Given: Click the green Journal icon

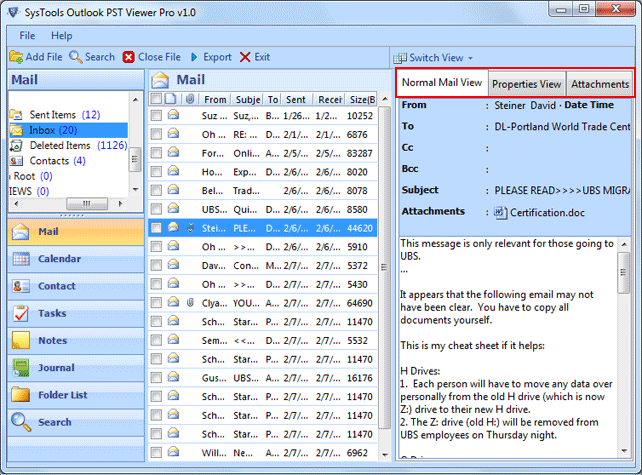Looking at the screenshot, I should click(x=21, y=368).
